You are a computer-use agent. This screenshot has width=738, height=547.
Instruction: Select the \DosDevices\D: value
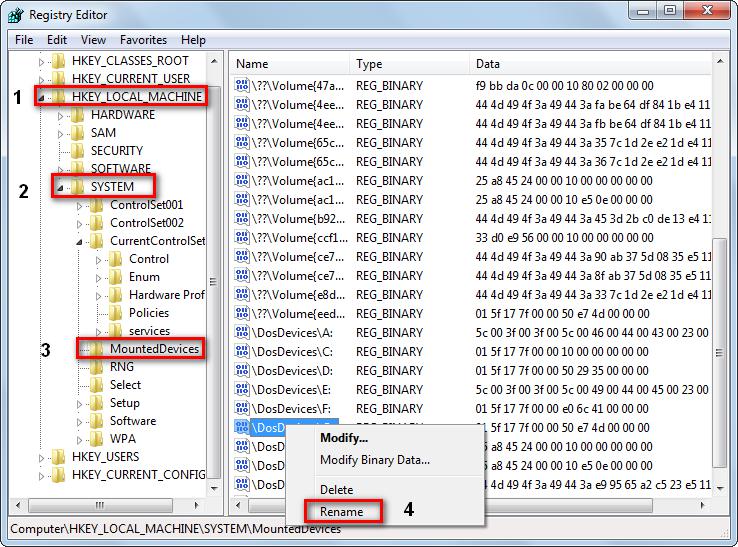[x=292, y=370]
